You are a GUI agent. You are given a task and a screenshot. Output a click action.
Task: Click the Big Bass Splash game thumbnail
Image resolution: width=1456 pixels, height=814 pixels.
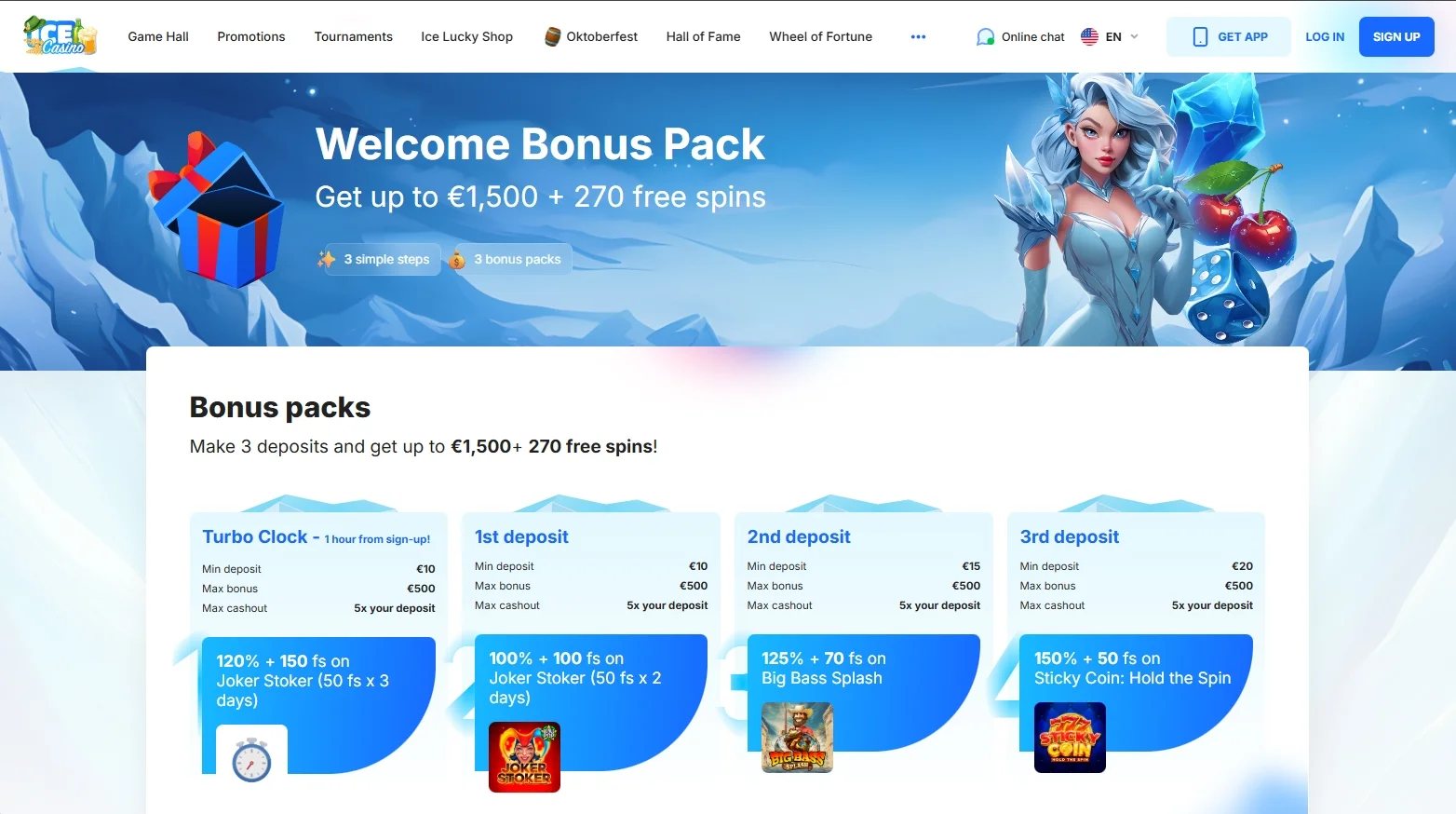(x=797, y=738)
